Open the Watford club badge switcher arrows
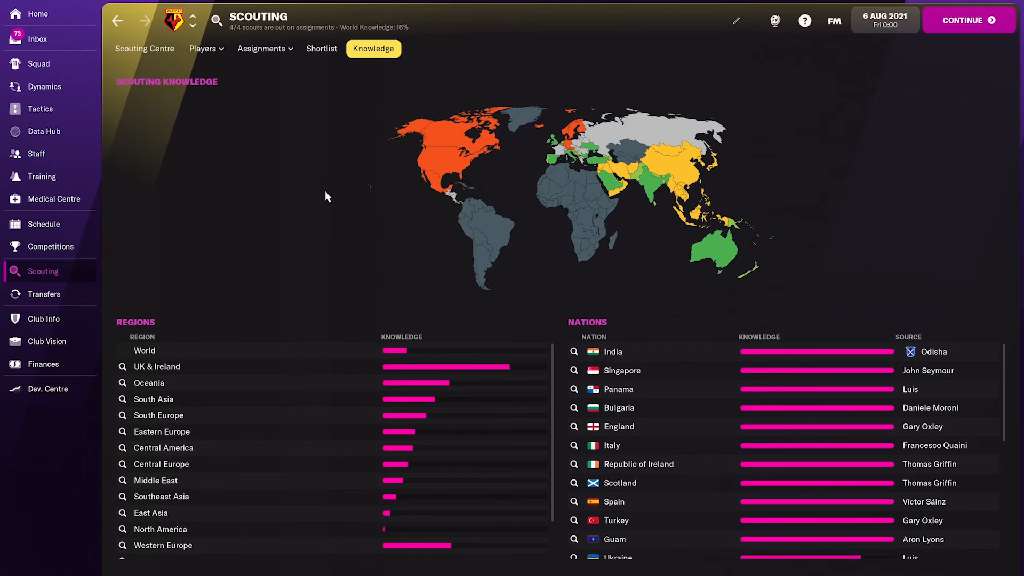The width and height of the screenshot is (1024, 576). click(193, 21)
